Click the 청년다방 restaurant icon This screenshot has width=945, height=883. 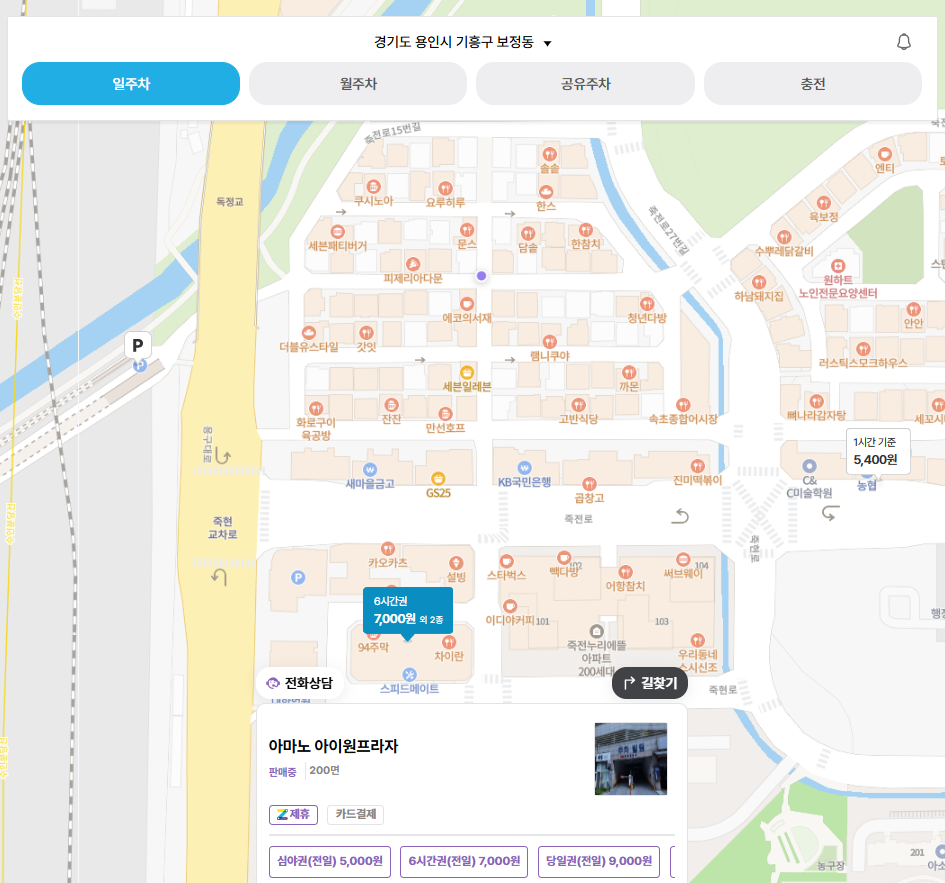[647, 304]
